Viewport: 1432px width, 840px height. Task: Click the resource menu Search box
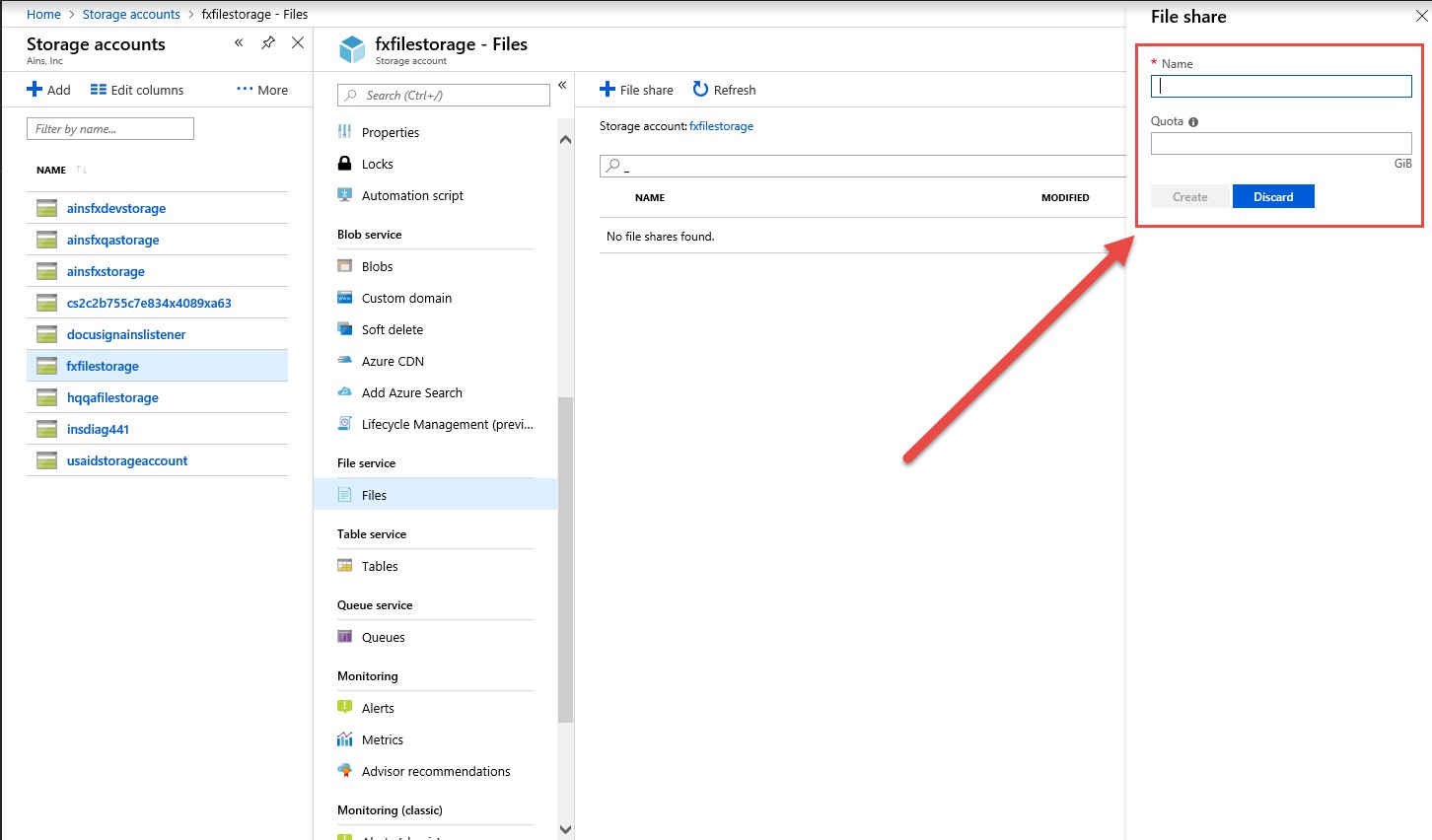[444, 96]
